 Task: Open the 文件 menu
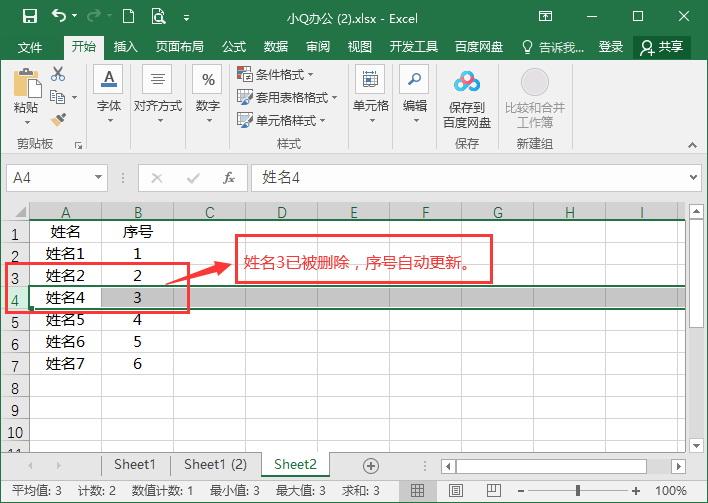pos(30,47)
